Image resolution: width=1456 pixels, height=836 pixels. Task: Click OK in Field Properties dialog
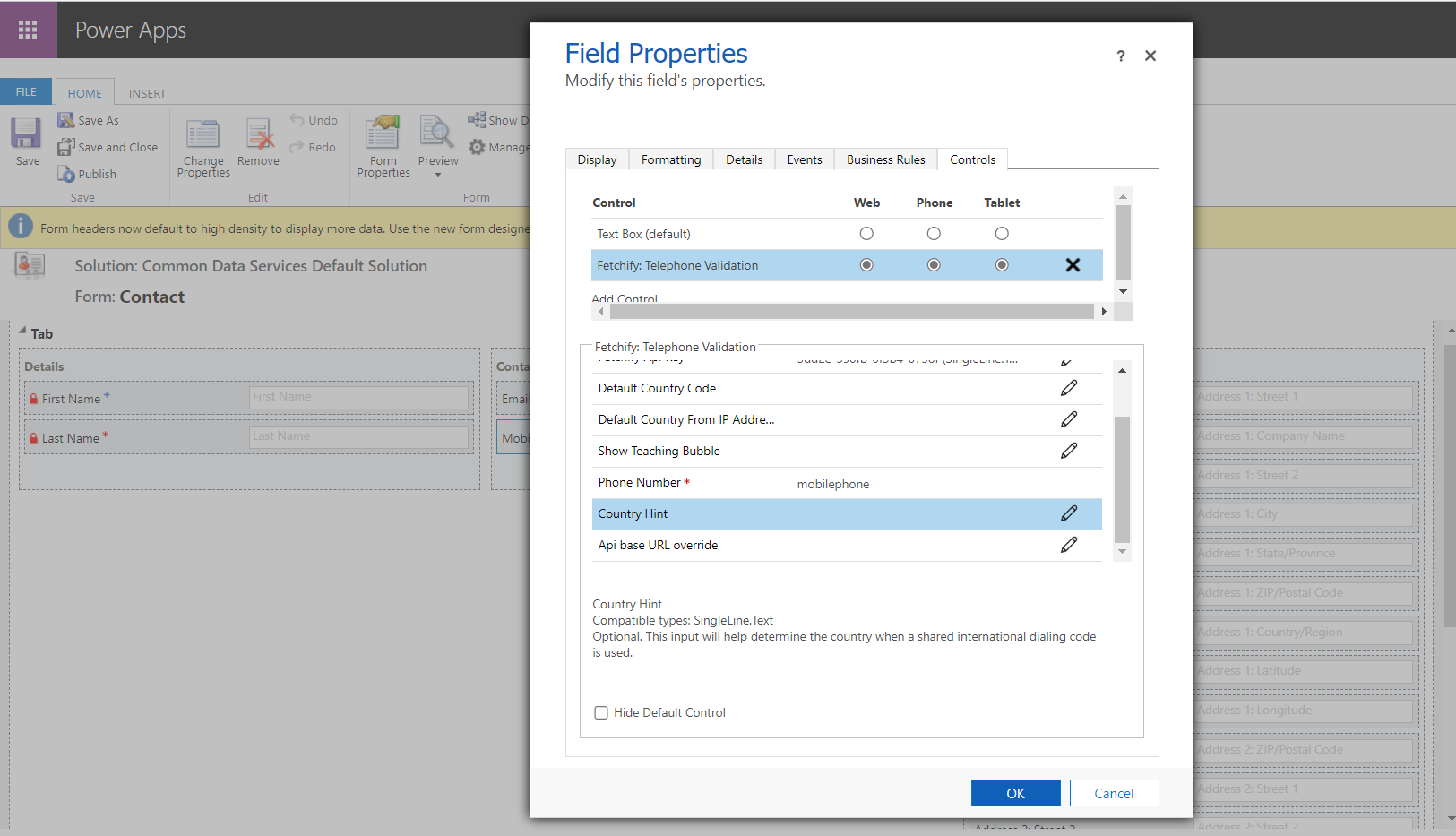pos(1015,793)
